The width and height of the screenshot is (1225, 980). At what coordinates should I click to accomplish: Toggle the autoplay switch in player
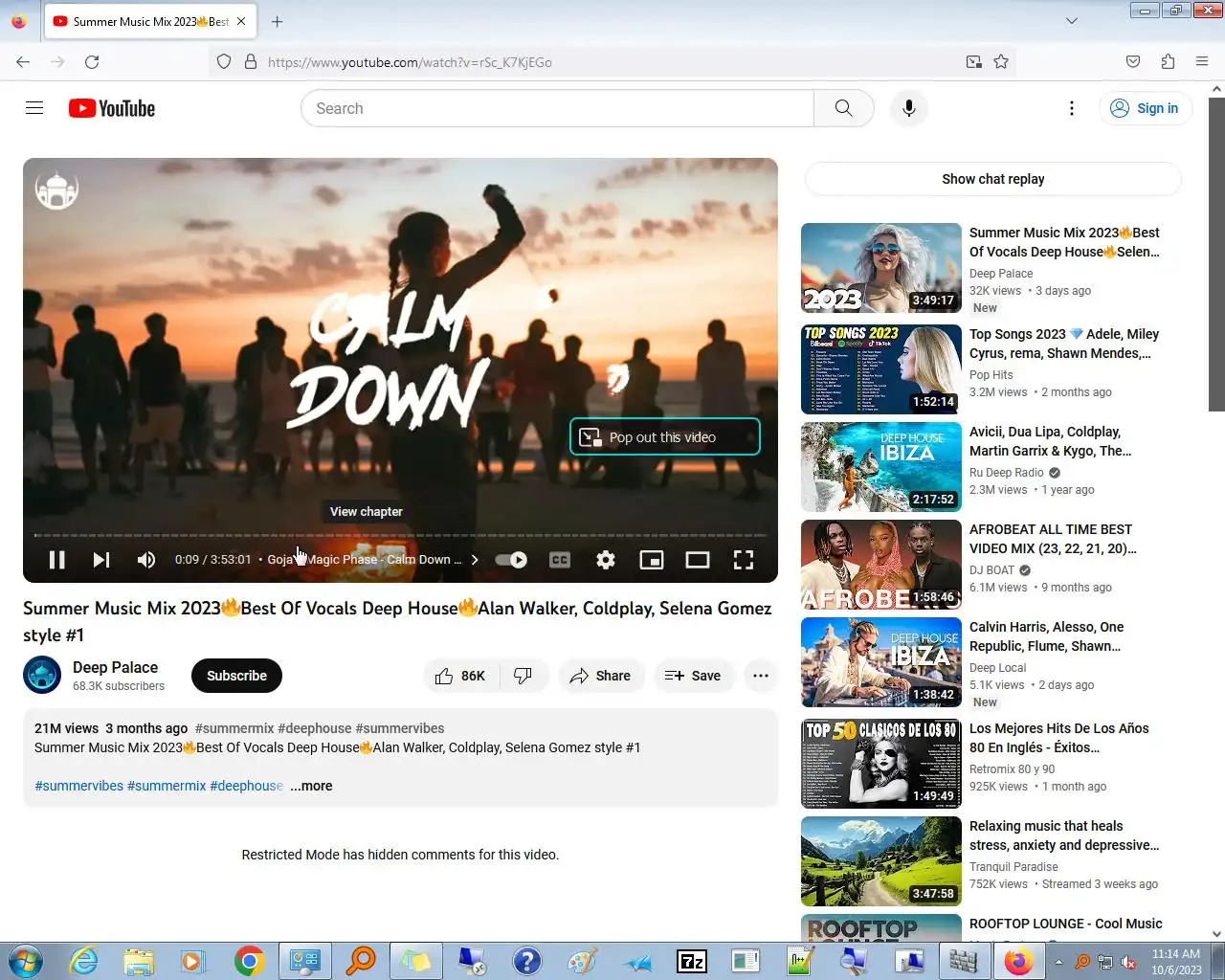[x=511, y=560]
